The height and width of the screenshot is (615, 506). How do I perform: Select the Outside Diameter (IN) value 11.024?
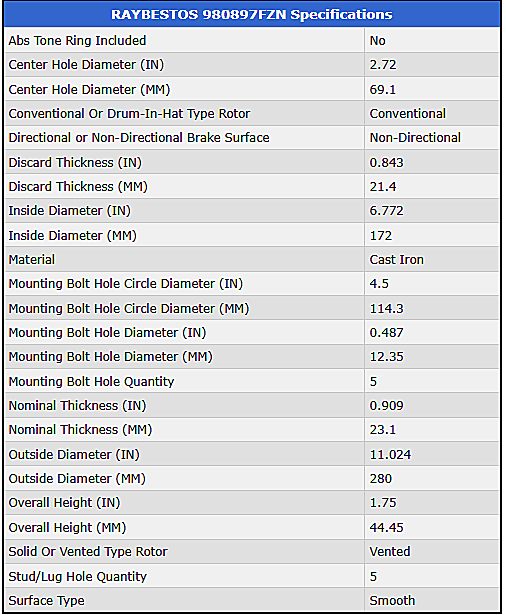pyautogui.click(x=390, y=455)
